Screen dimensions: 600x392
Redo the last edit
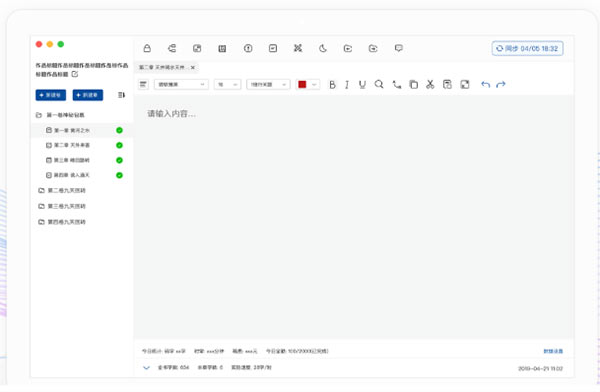pos(501,85)
